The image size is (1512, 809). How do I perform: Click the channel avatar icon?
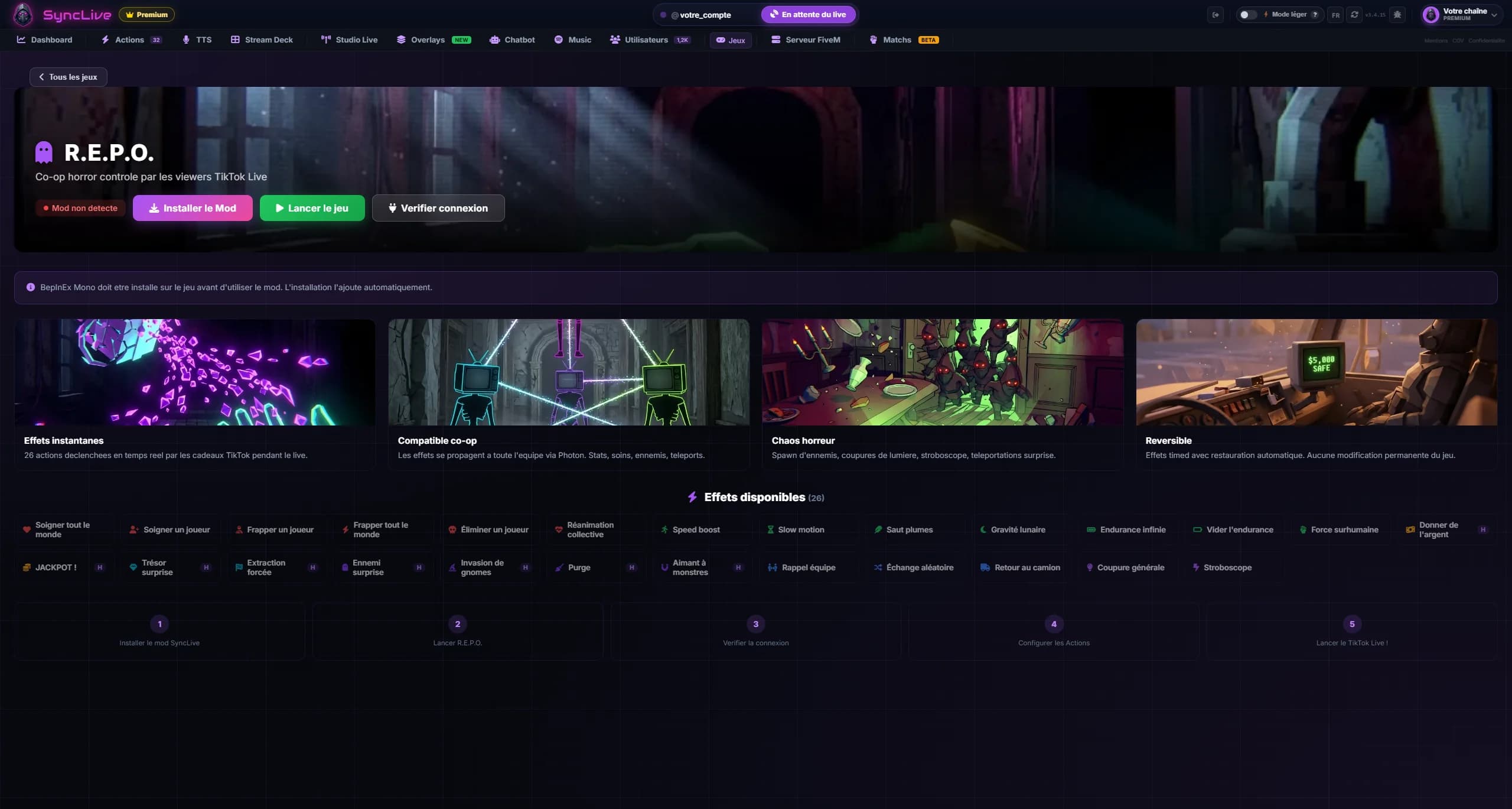1430,15
